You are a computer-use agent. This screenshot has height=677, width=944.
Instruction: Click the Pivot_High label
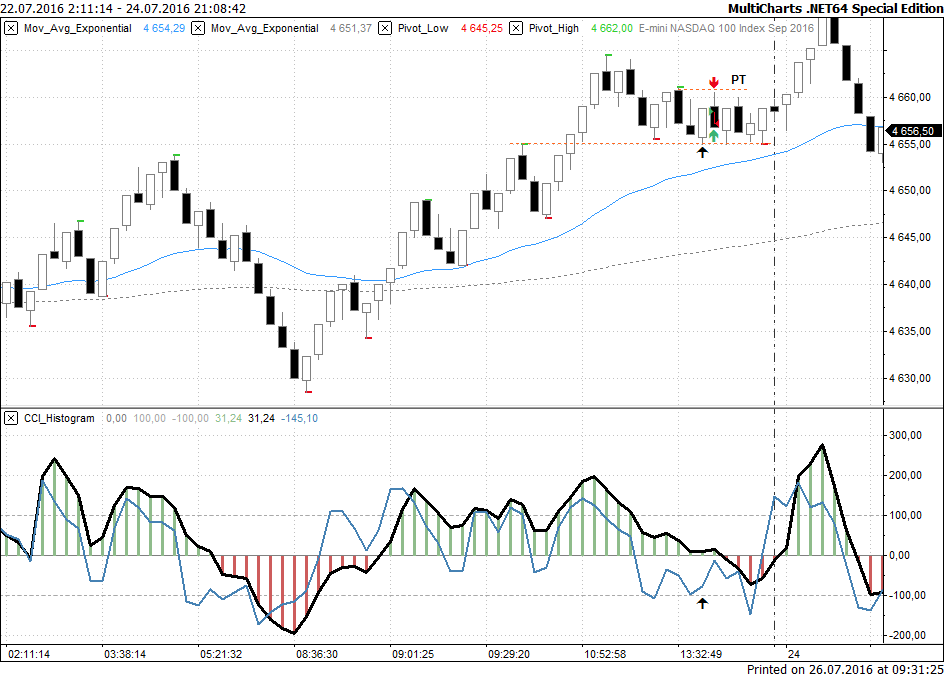click(x=554, y=28)
